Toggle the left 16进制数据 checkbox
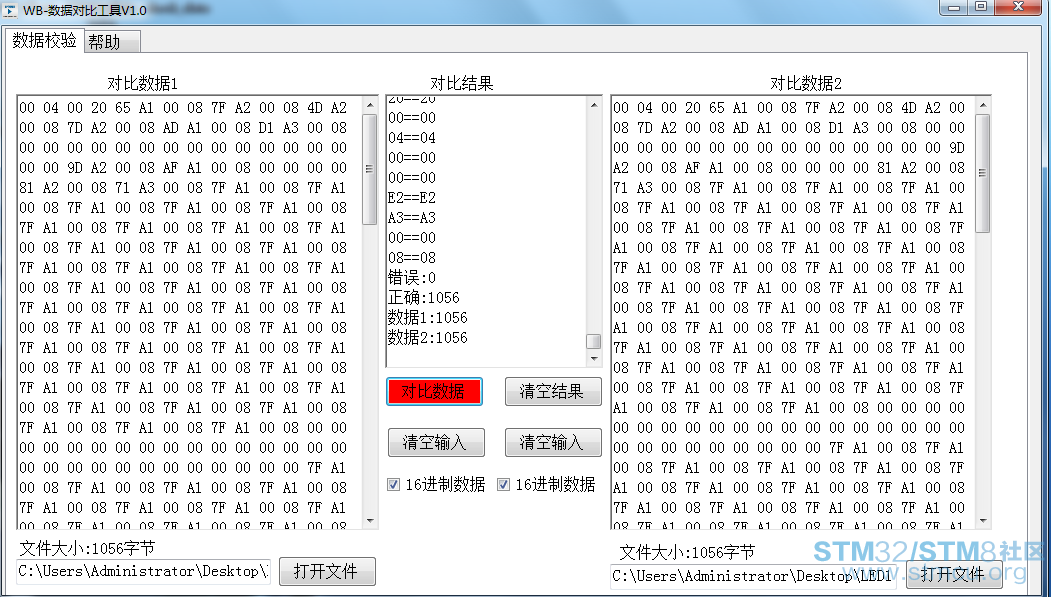1051x597 pixels. [393, 484]
